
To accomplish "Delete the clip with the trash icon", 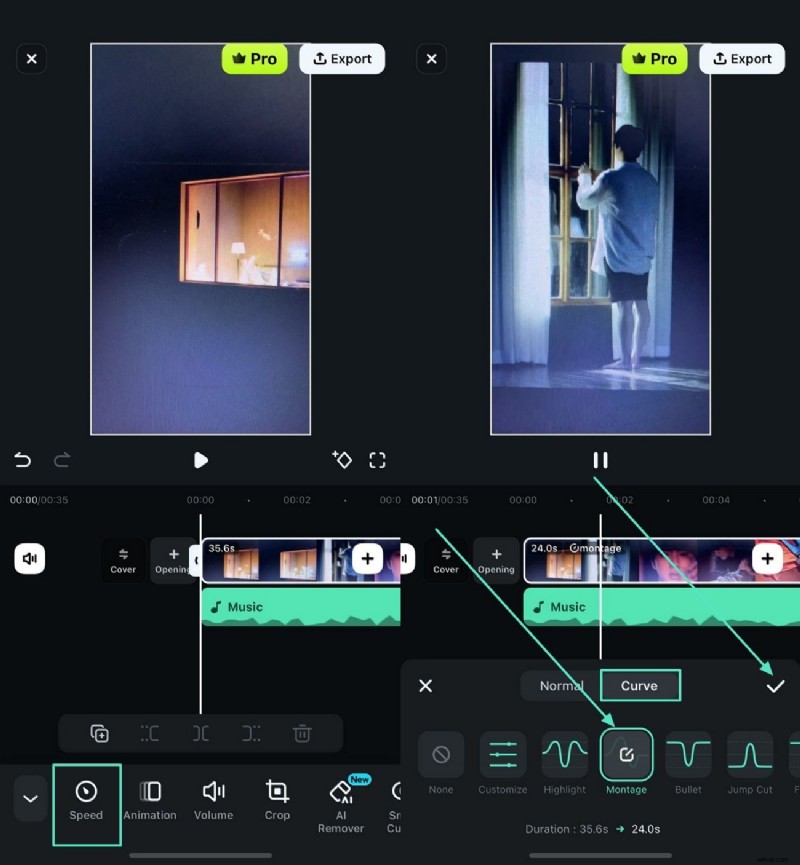I will (303, 733).
